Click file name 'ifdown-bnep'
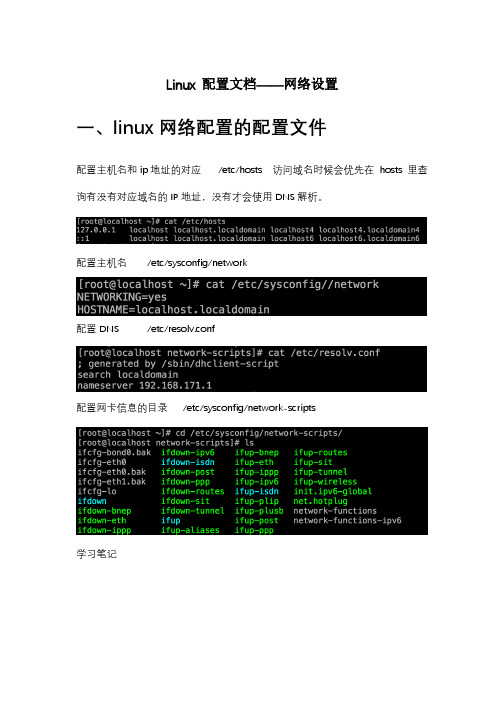The width and height of the screenshot is (504, 713). [104, 511]
